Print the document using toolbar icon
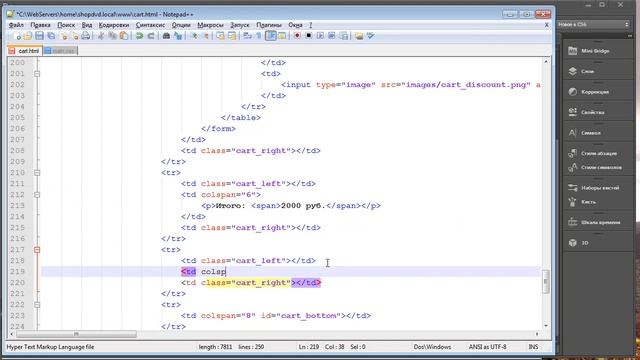640x360 pixels. 85,36
